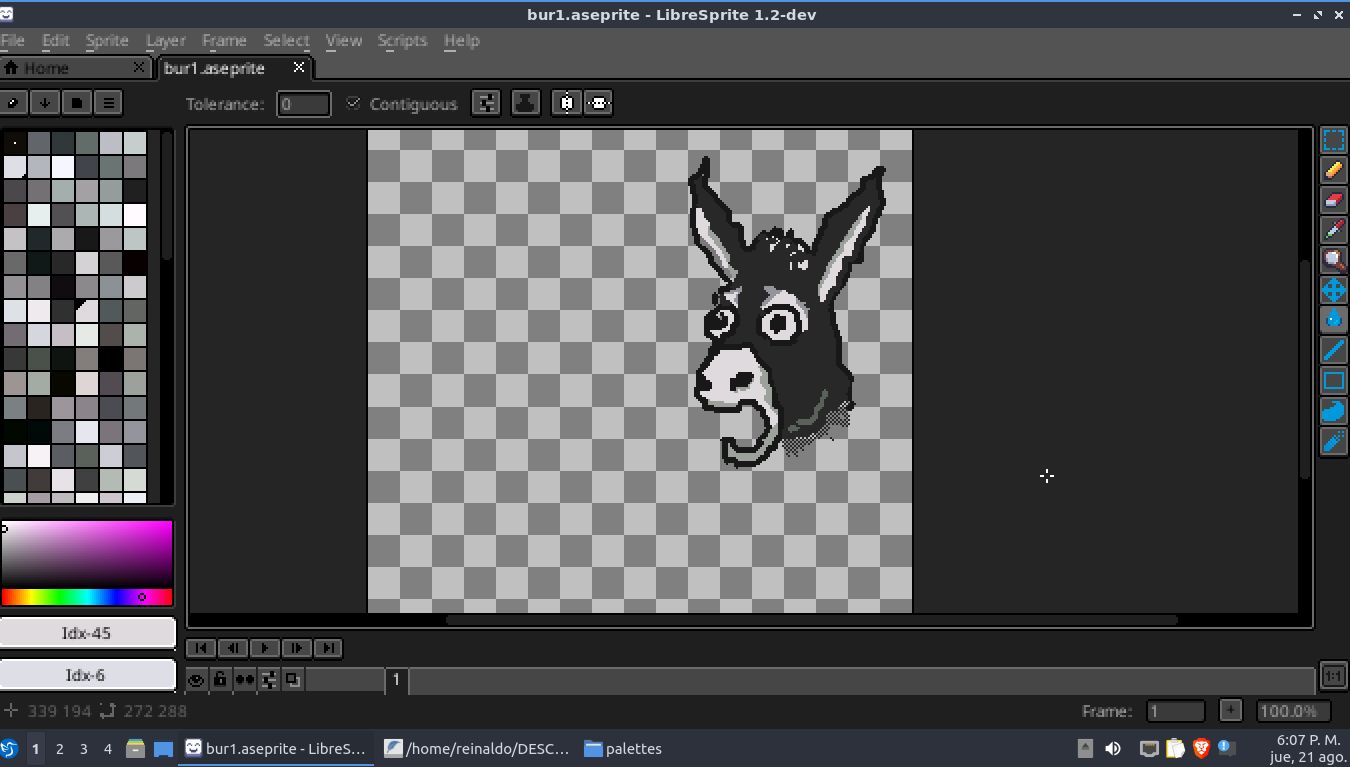This screenshot has height=767, width=1350.
Task: Select the Blur tool in right toolbar
Action: pyautogui.click(x=1333, y=440)
